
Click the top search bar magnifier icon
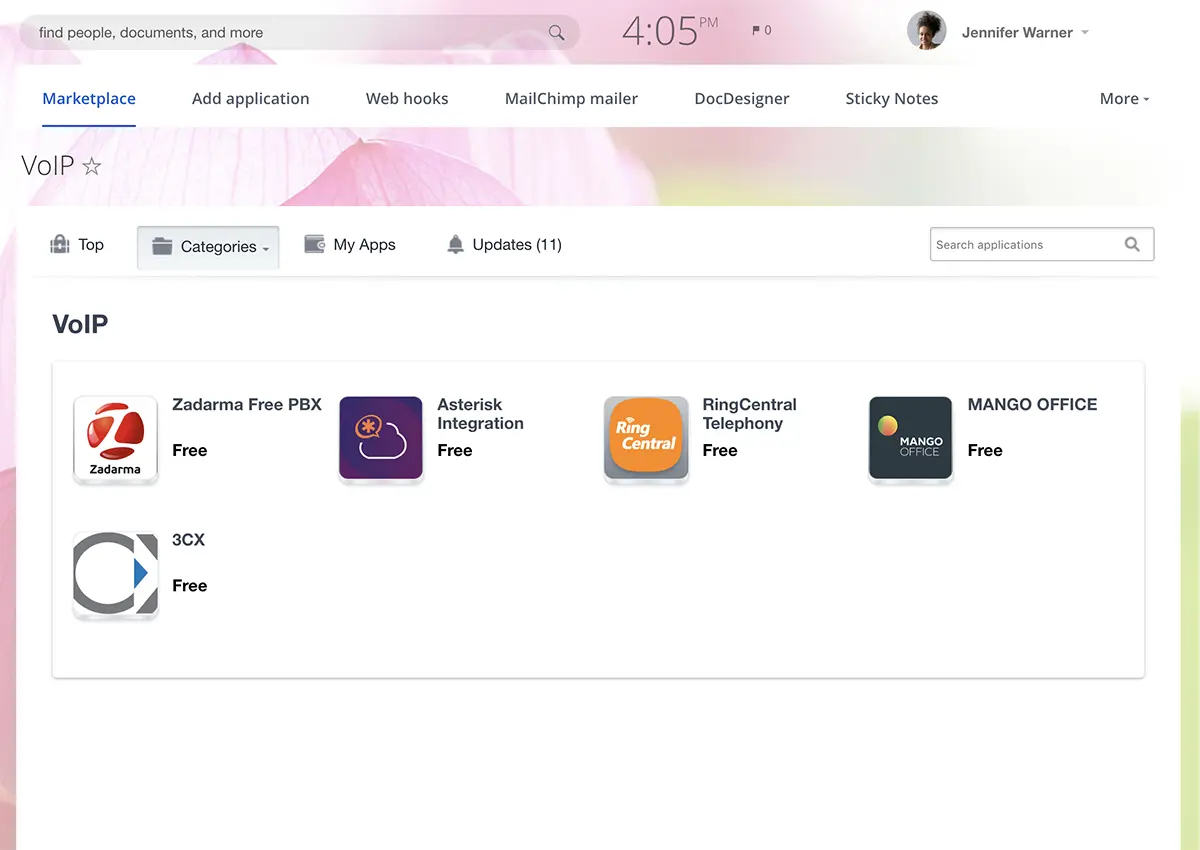(556, 33)
